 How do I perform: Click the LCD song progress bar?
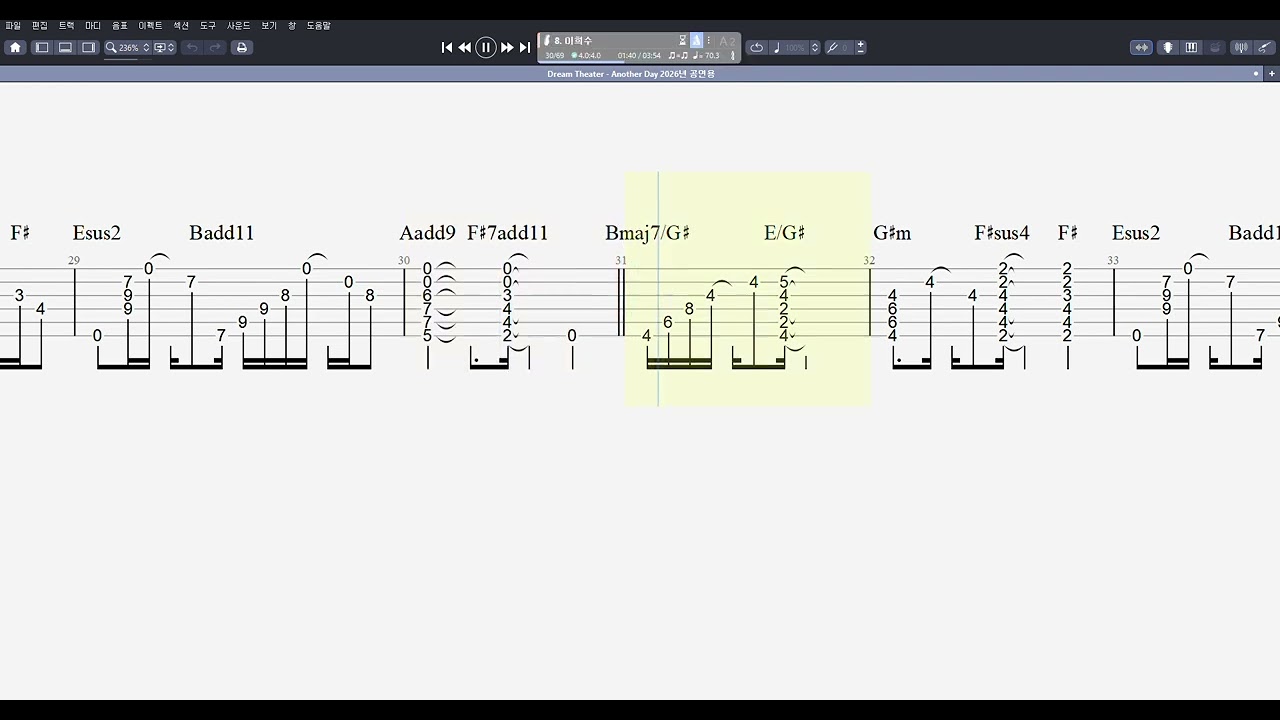pos(640,63)
